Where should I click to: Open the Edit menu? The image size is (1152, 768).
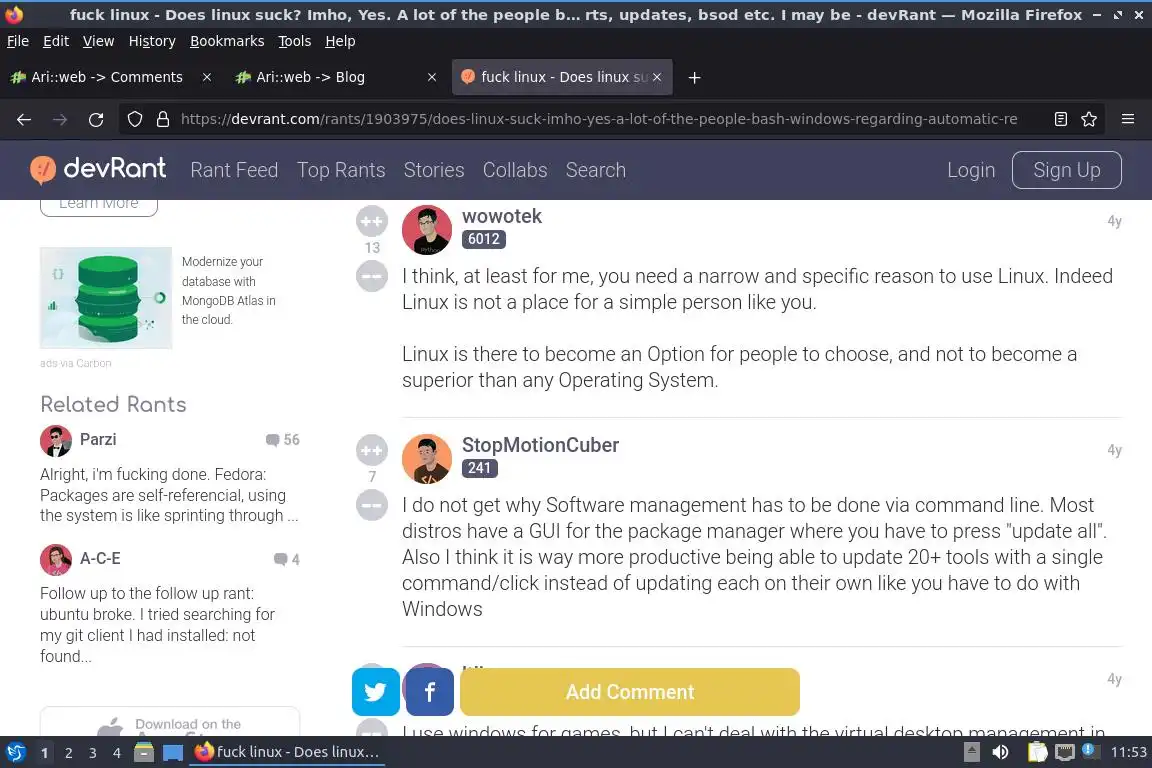(56, 41)
